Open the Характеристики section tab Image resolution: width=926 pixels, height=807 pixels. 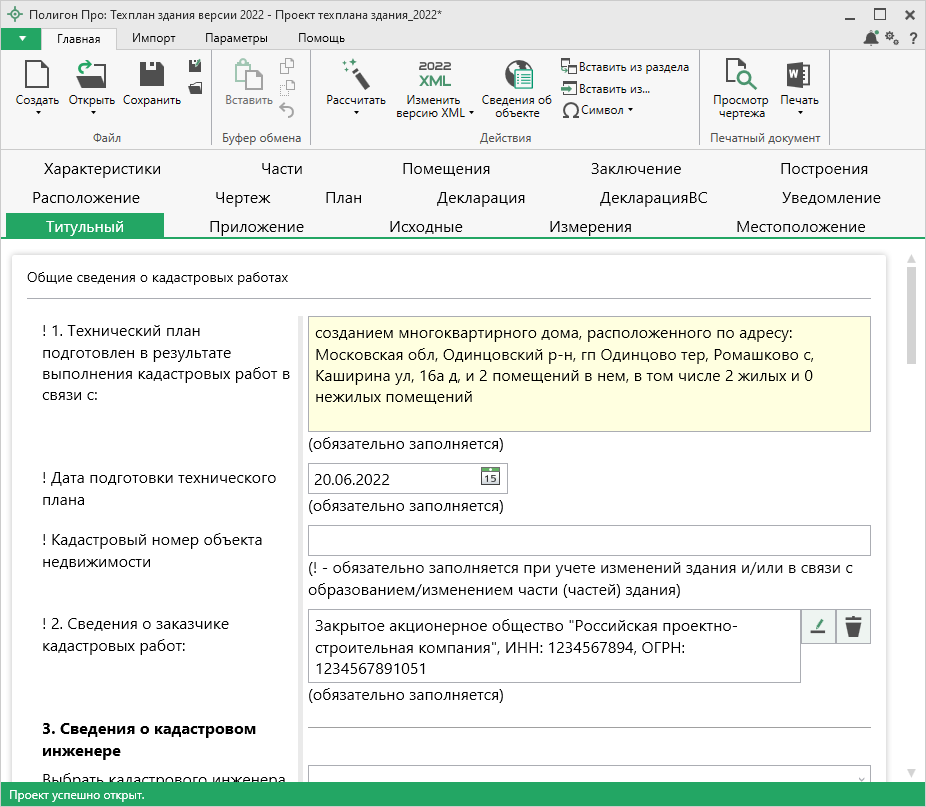click(102, 169)
